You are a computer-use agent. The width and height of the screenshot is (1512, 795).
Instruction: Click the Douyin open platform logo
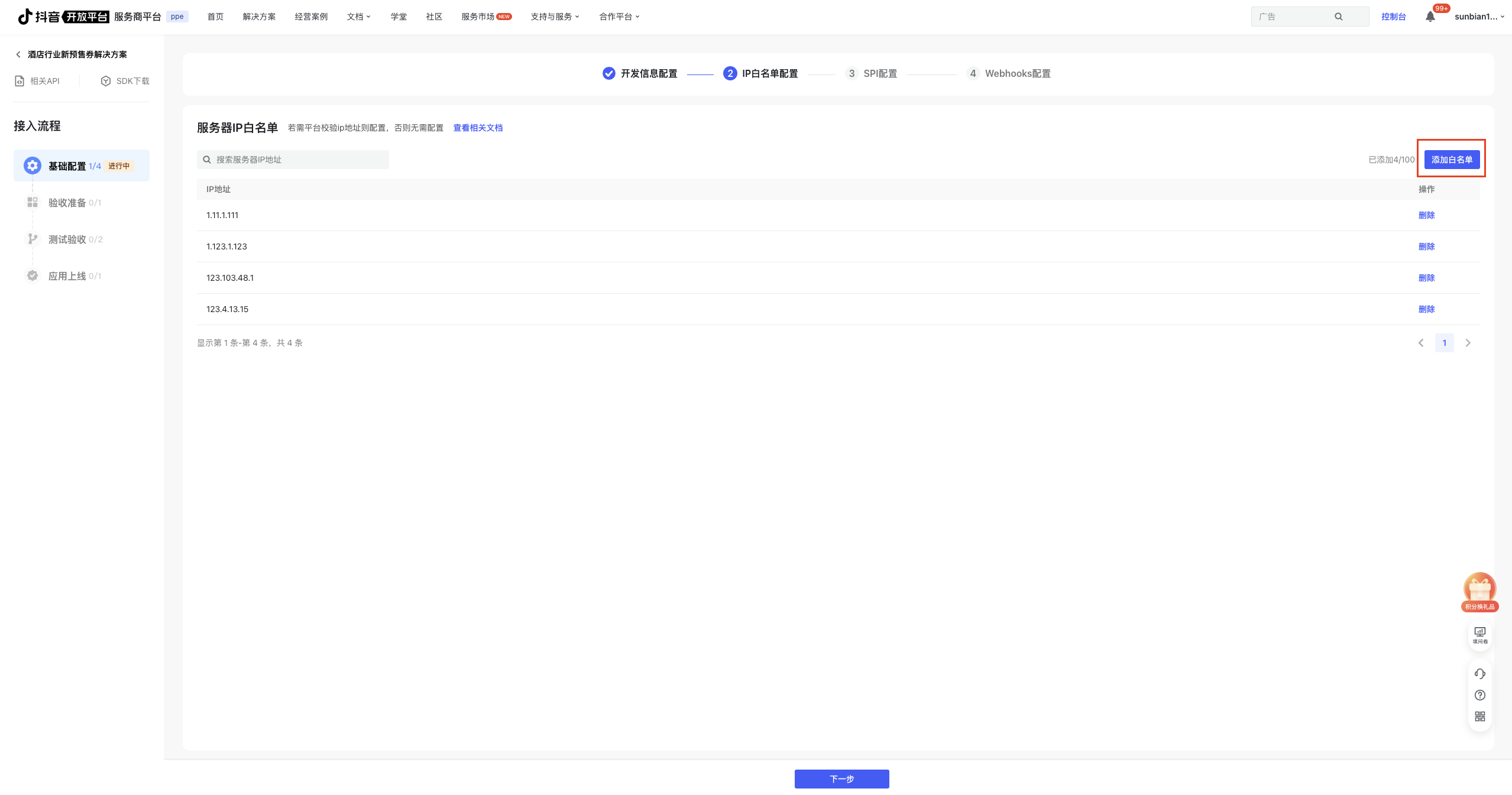pos(63,17)
